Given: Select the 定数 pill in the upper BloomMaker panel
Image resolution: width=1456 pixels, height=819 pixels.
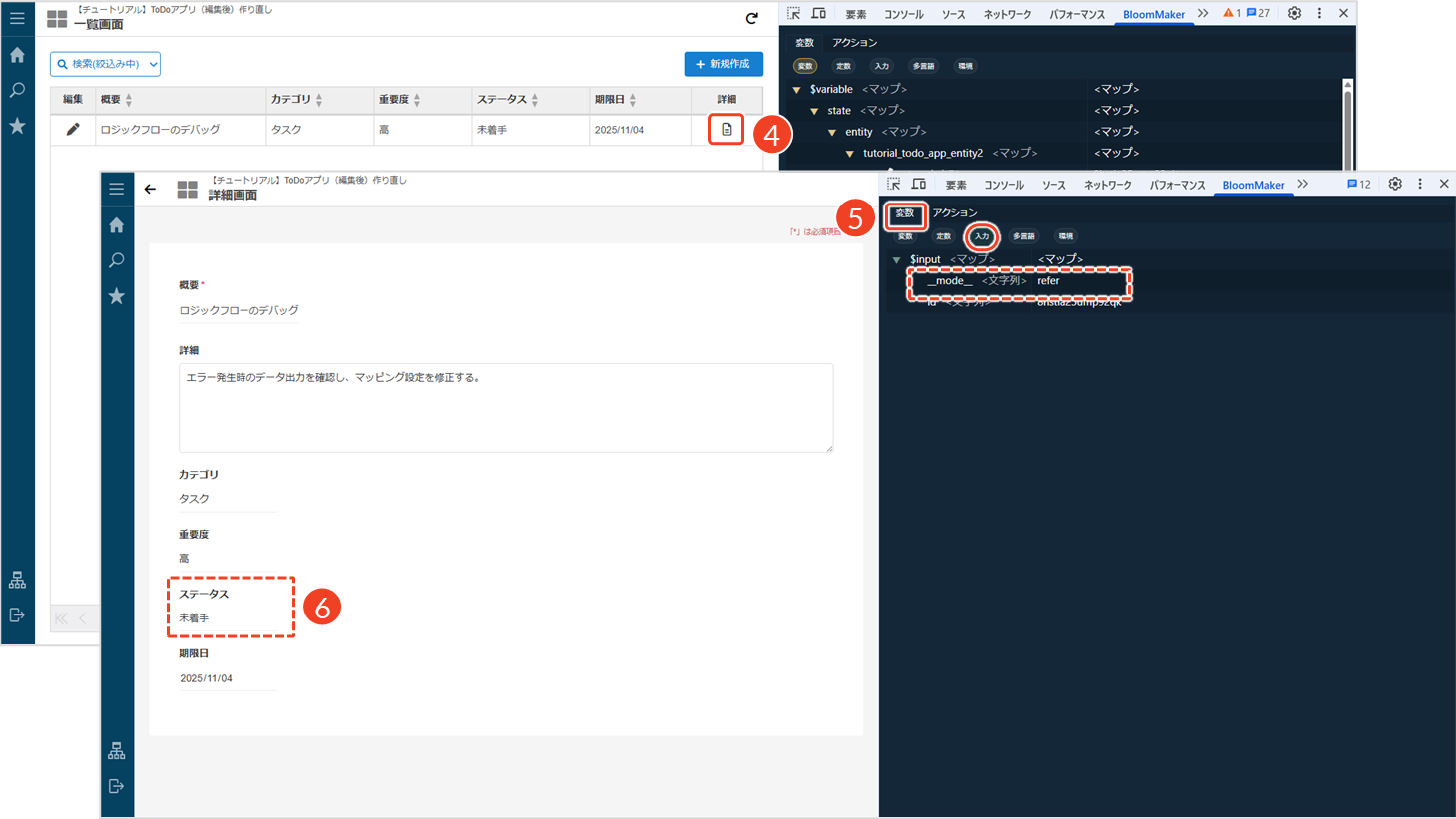Looking at the screenshot, I should [843, 66].
